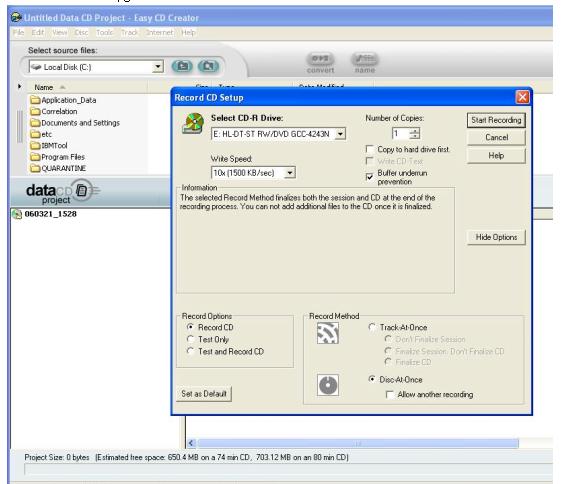572x484 pixels.
Task: Sort by the Name column header
Action: click(44, 87)
